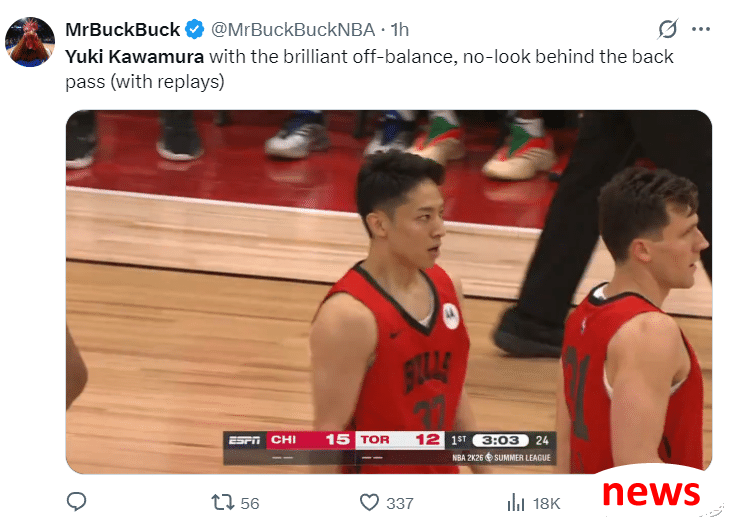733x528 pixels.
Task: Click the 18K views count
Action: pyautogui.click(x=546, y=503)
